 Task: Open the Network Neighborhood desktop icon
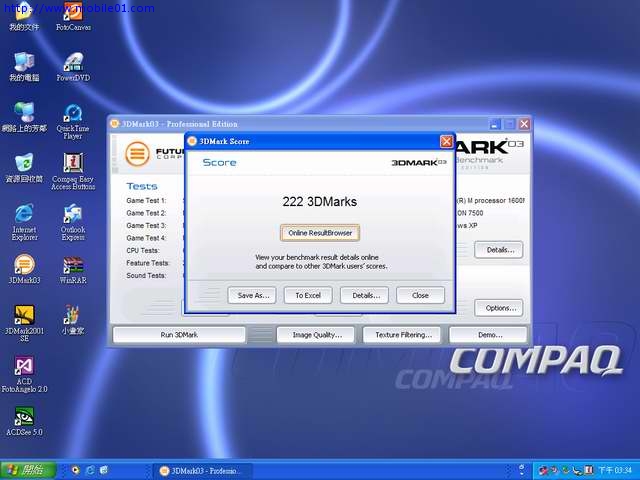coord(24,118)
